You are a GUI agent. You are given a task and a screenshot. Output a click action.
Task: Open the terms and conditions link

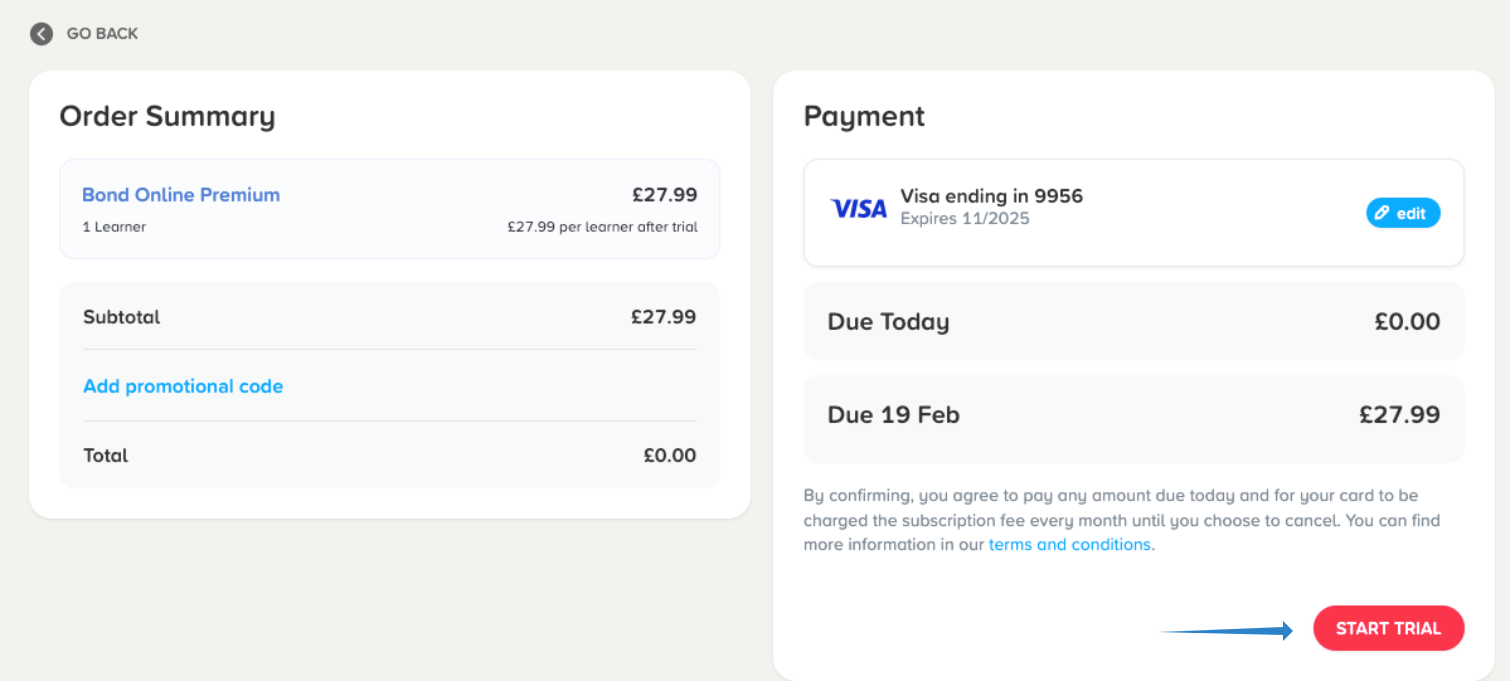point(1069,545)
